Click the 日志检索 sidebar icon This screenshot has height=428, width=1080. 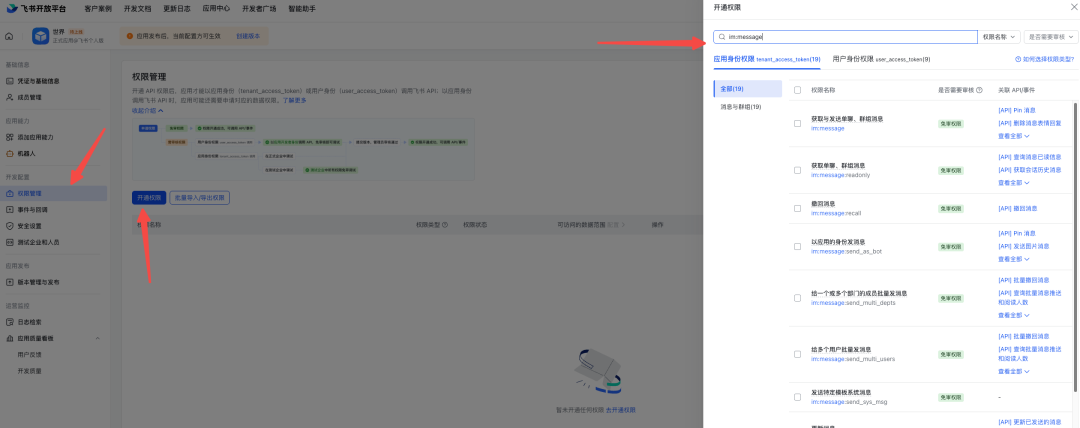click(x=10, y=322)
